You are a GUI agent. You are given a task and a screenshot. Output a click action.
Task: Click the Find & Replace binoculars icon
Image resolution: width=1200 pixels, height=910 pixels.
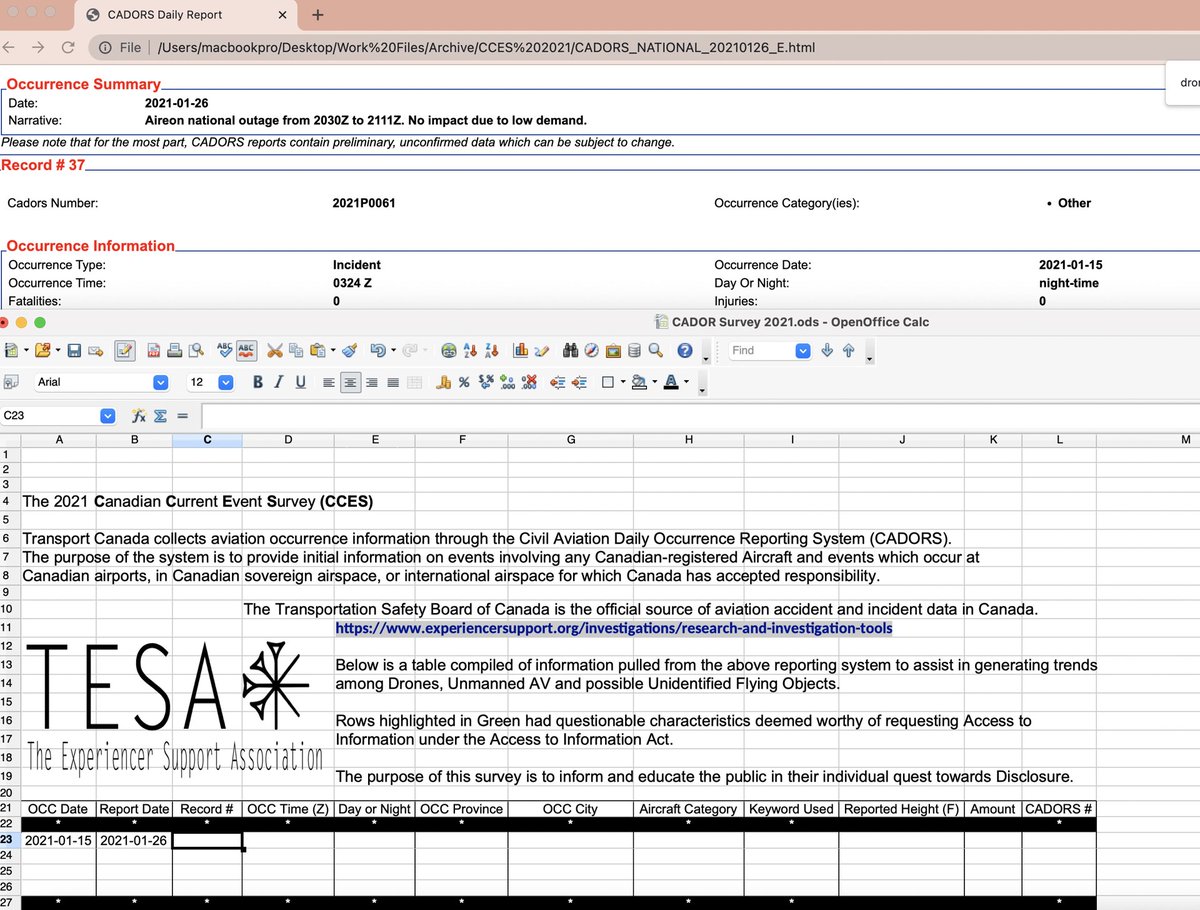tap(570, 351)
